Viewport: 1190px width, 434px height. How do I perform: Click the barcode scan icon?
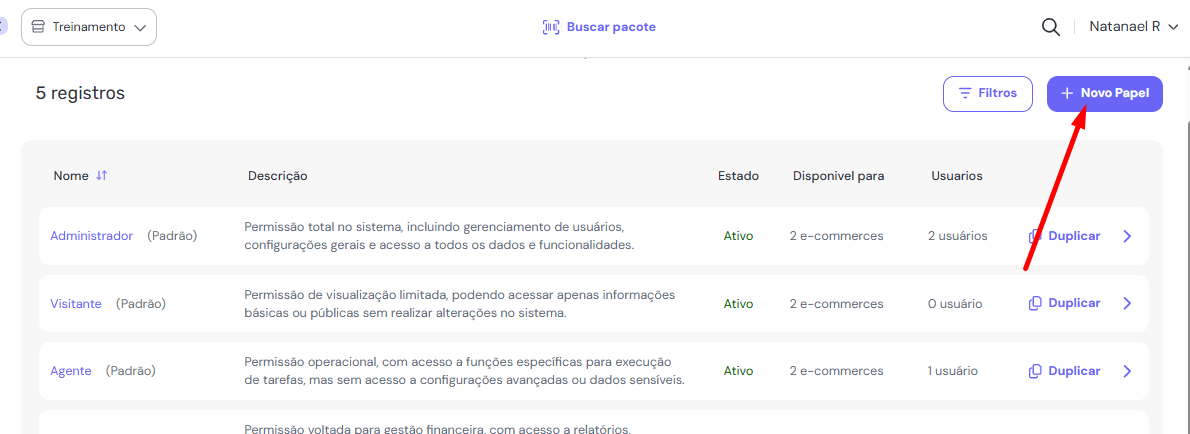tap(551, 27)
